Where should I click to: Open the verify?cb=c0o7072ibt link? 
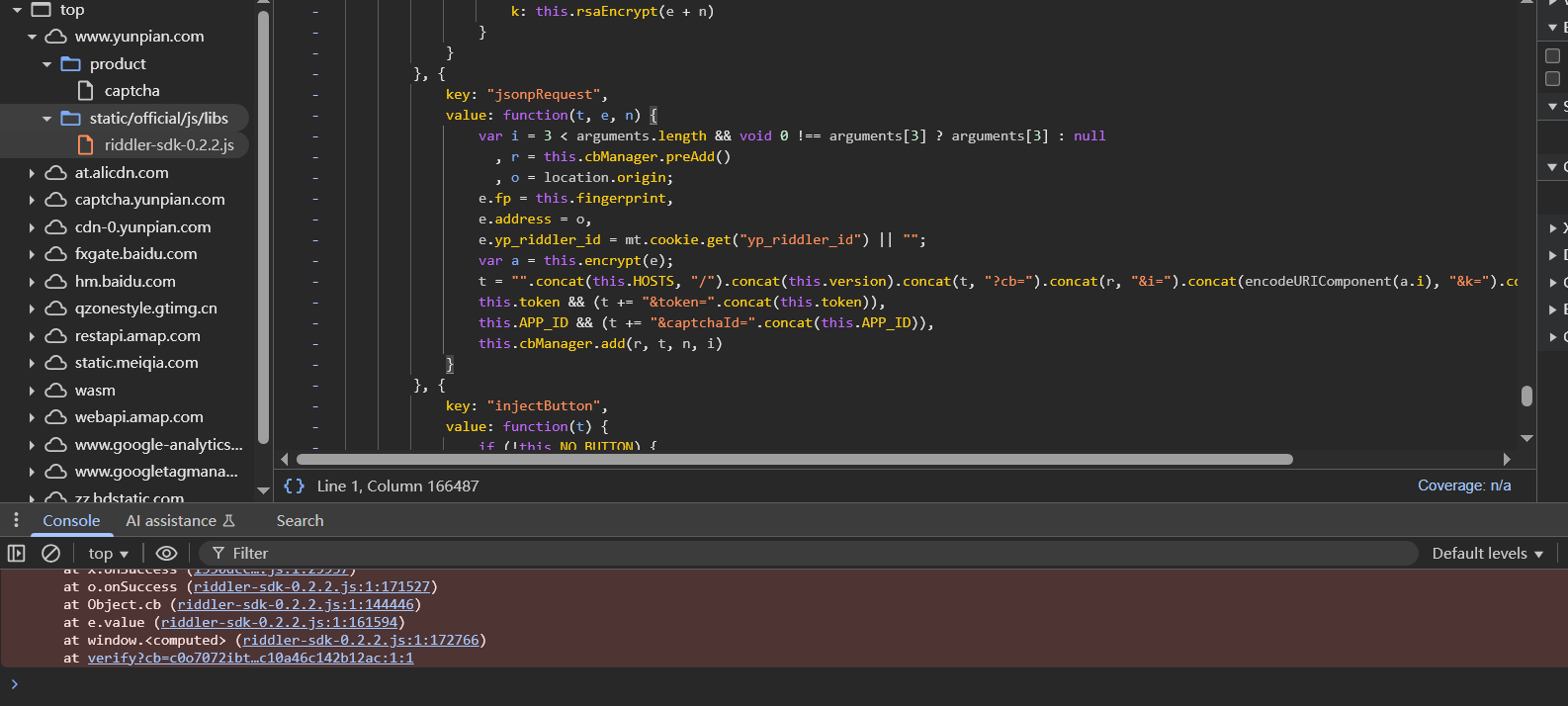coord(250,658)
